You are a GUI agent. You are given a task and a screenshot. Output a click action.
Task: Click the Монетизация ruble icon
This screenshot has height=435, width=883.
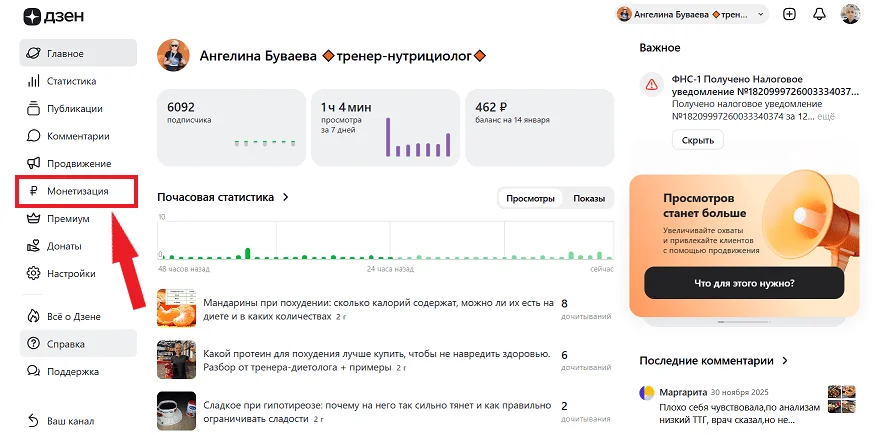[34, 192]
